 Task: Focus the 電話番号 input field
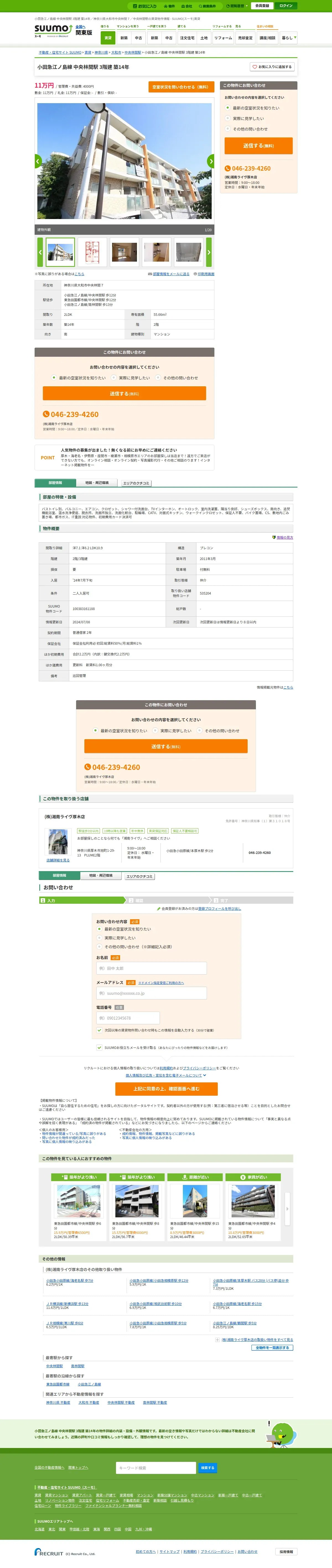(x=128, y=1018)
